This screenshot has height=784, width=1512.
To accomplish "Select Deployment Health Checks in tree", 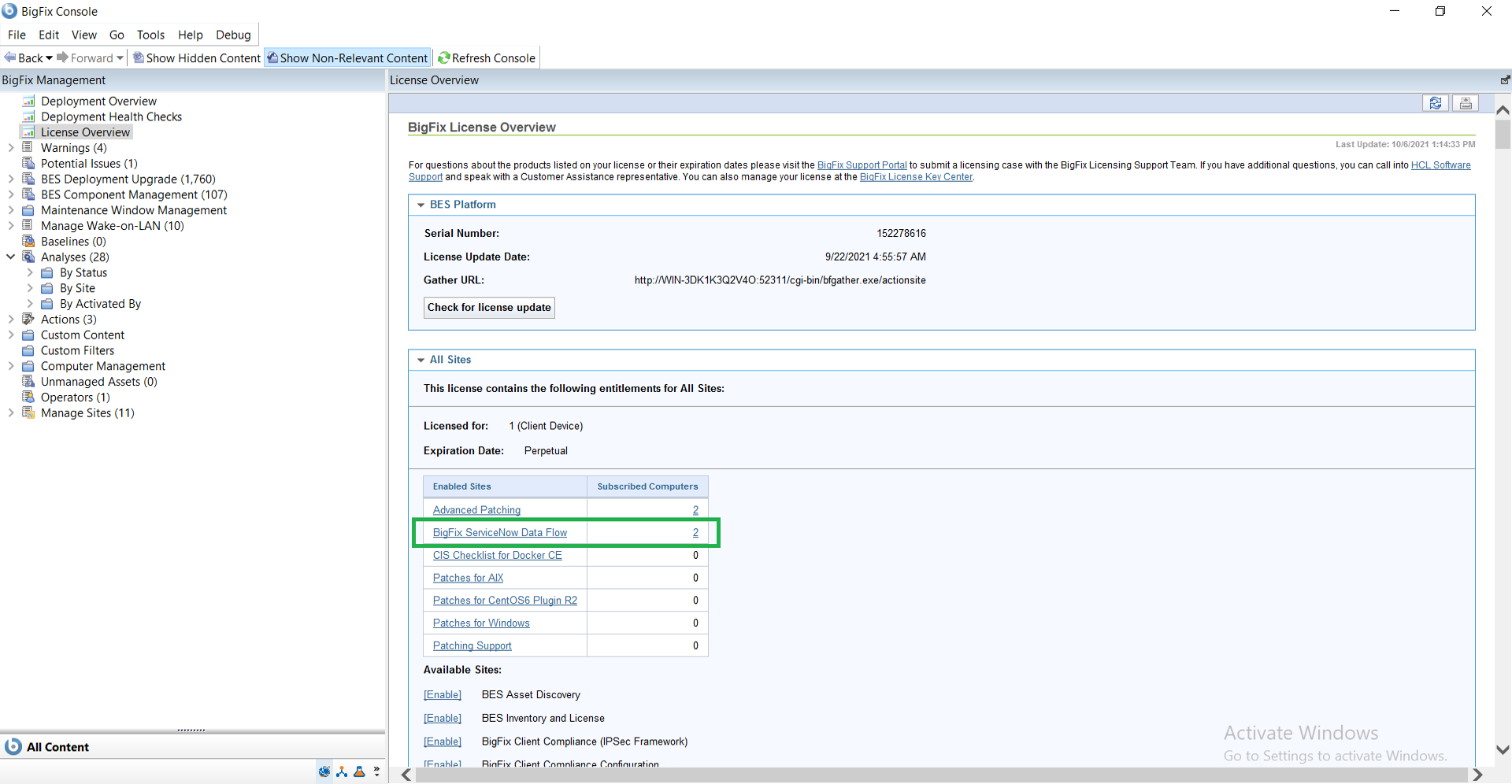I will coord(111,116).
